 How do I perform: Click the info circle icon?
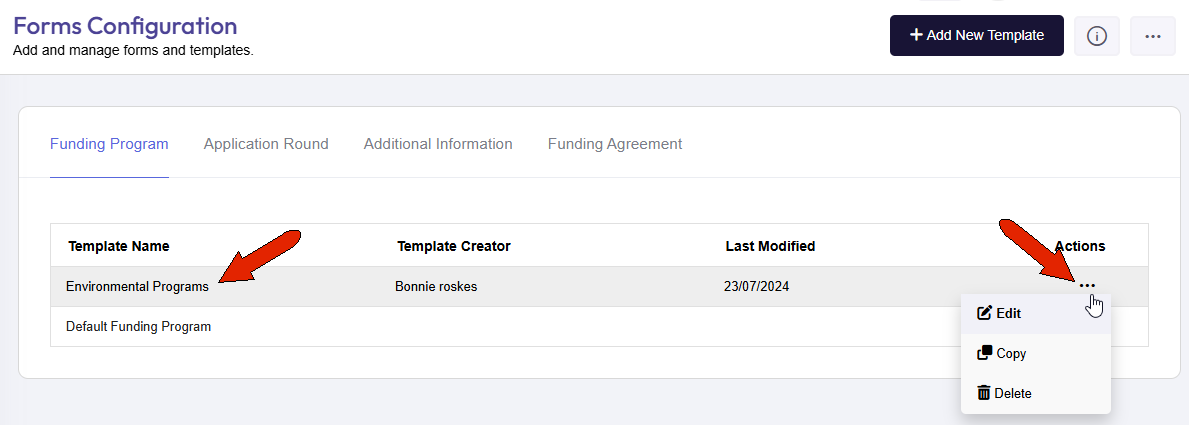point(1096,36)
